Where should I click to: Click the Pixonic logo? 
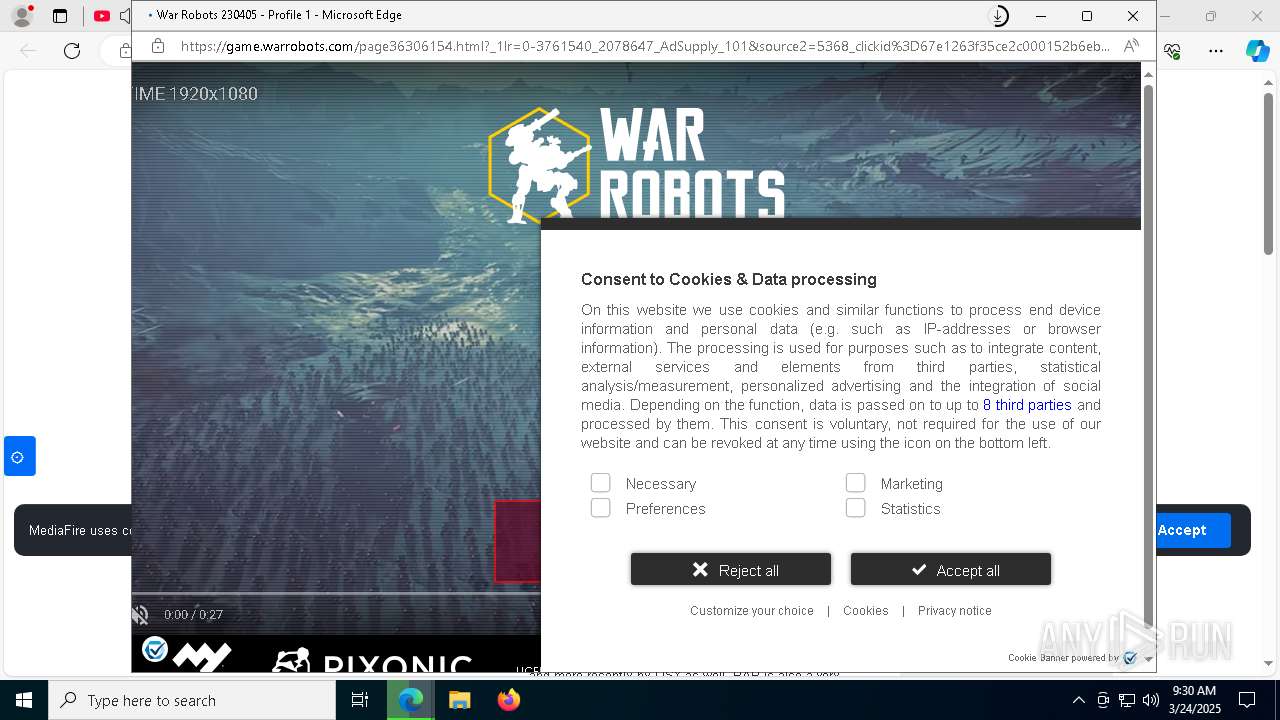coord(371,660)
